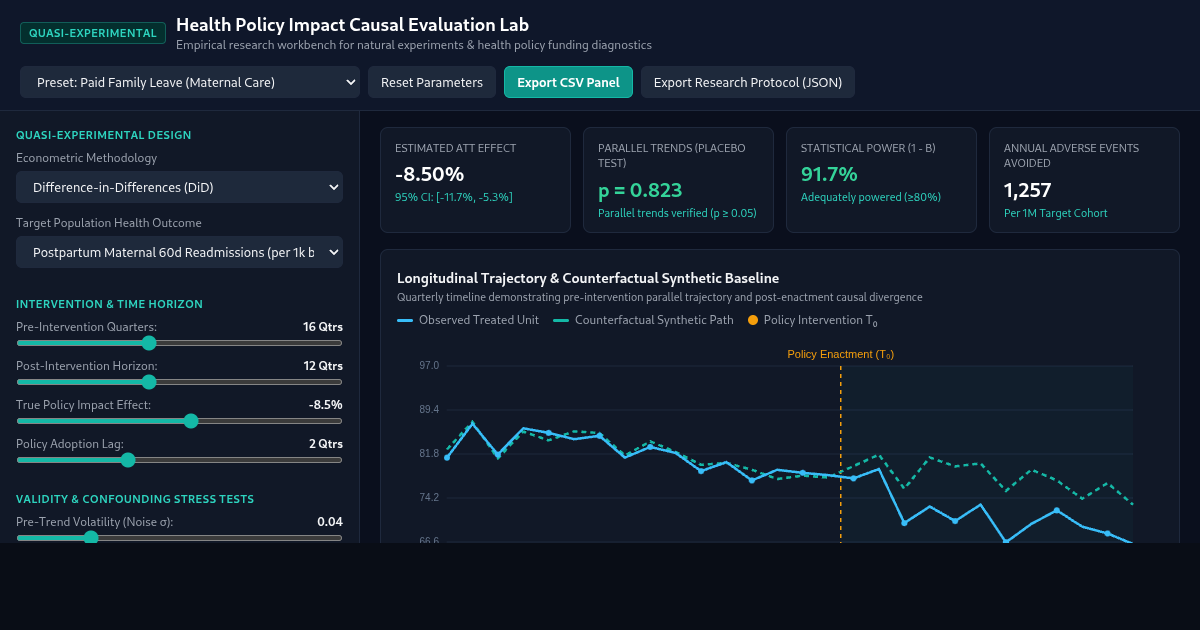
Task: Click the Parallel Trends placebo test card
Action: tap(678, 180)
